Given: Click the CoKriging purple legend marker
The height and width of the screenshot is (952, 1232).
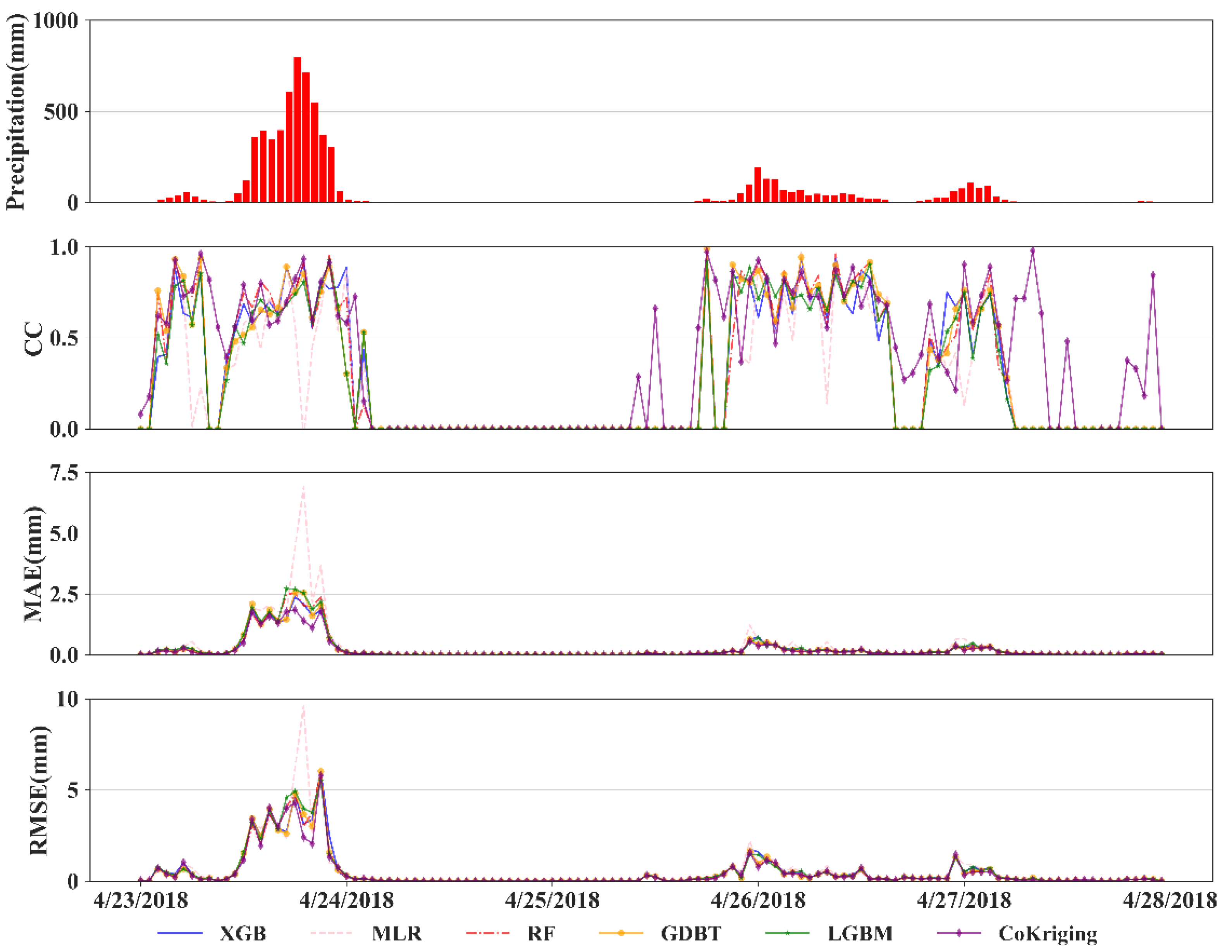Looking at the screenshot, I should coord(958,933).
